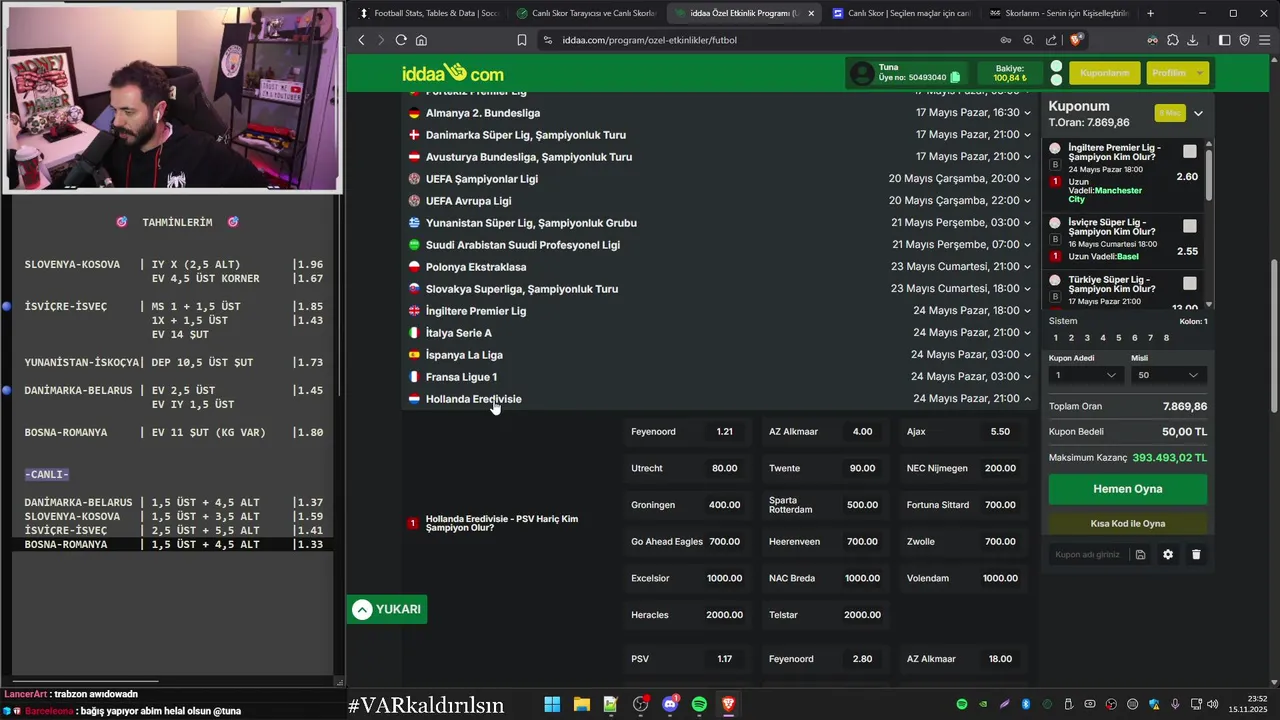1280x720 pixels.
Task: Switch to Skorlarım browser tab
Action: coord(1059,13)
